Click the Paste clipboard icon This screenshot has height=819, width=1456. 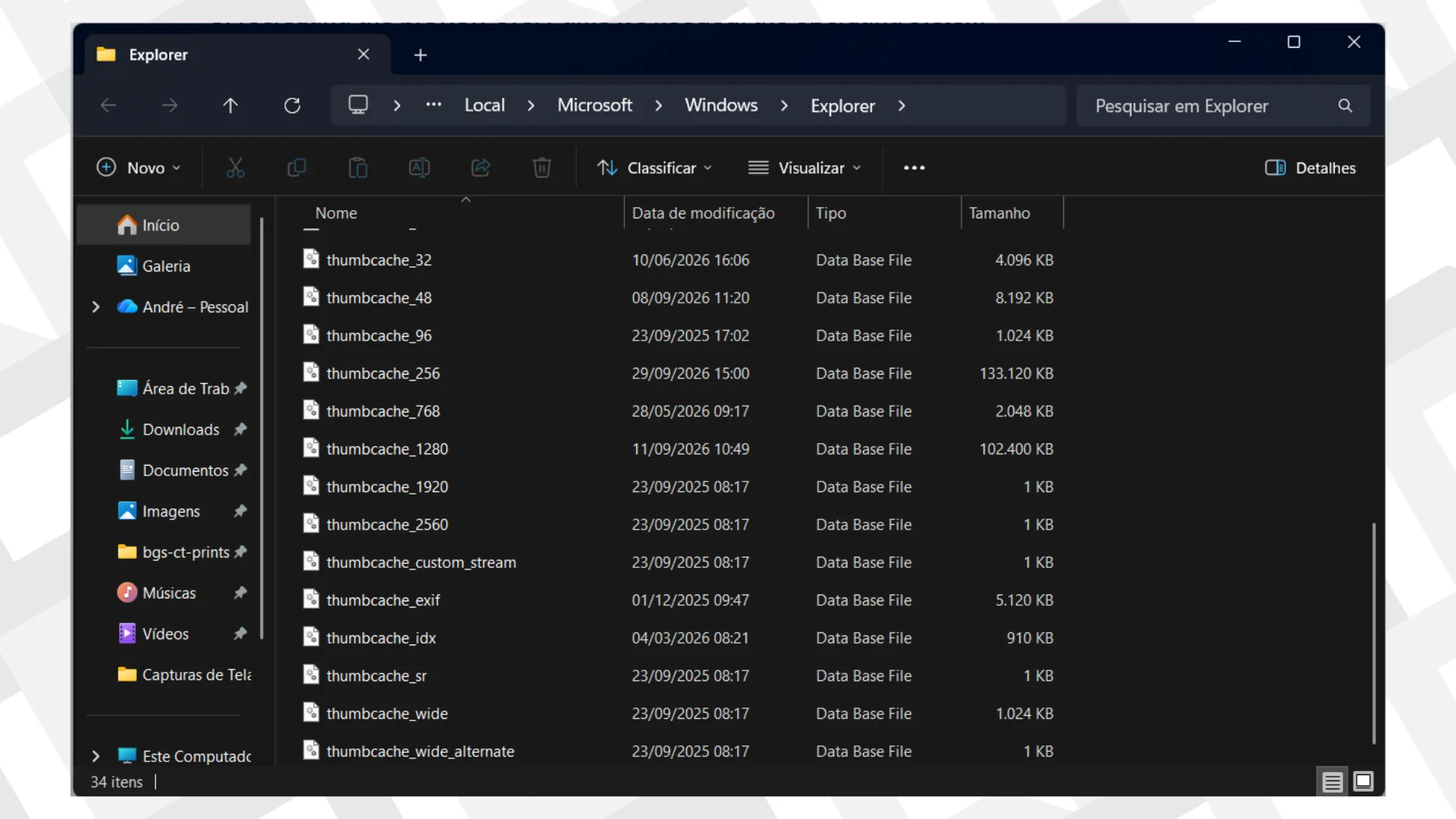[358, 168]
